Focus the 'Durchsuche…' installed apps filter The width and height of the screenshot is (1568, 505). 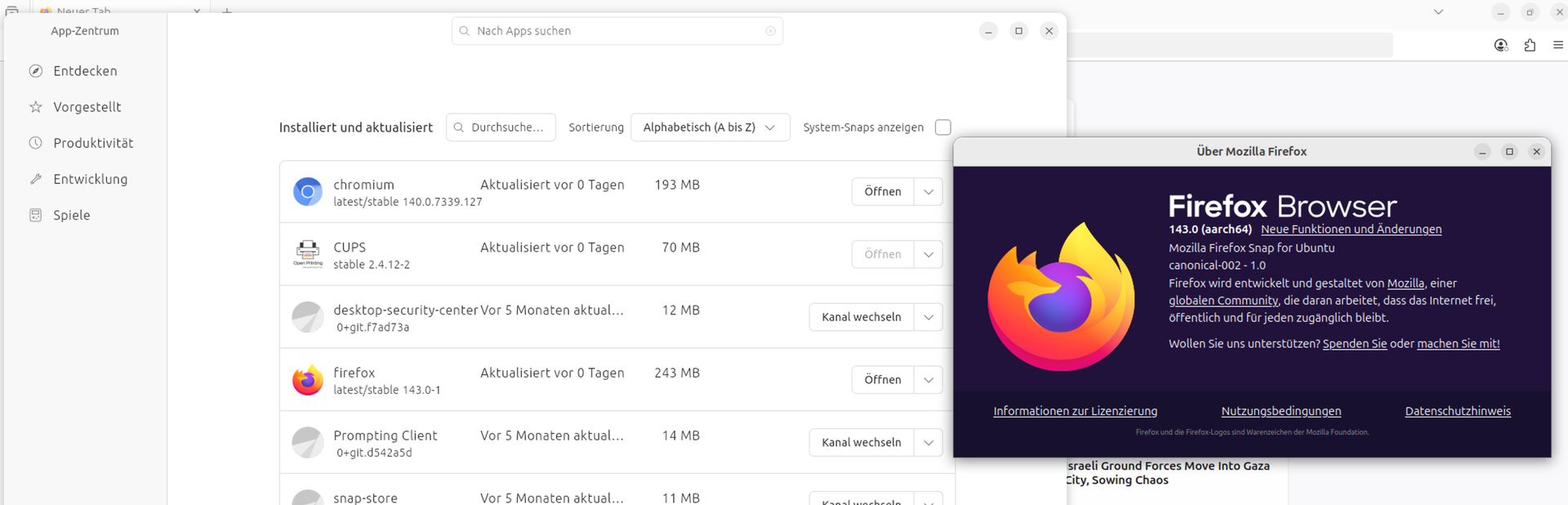tap(501, 127)
